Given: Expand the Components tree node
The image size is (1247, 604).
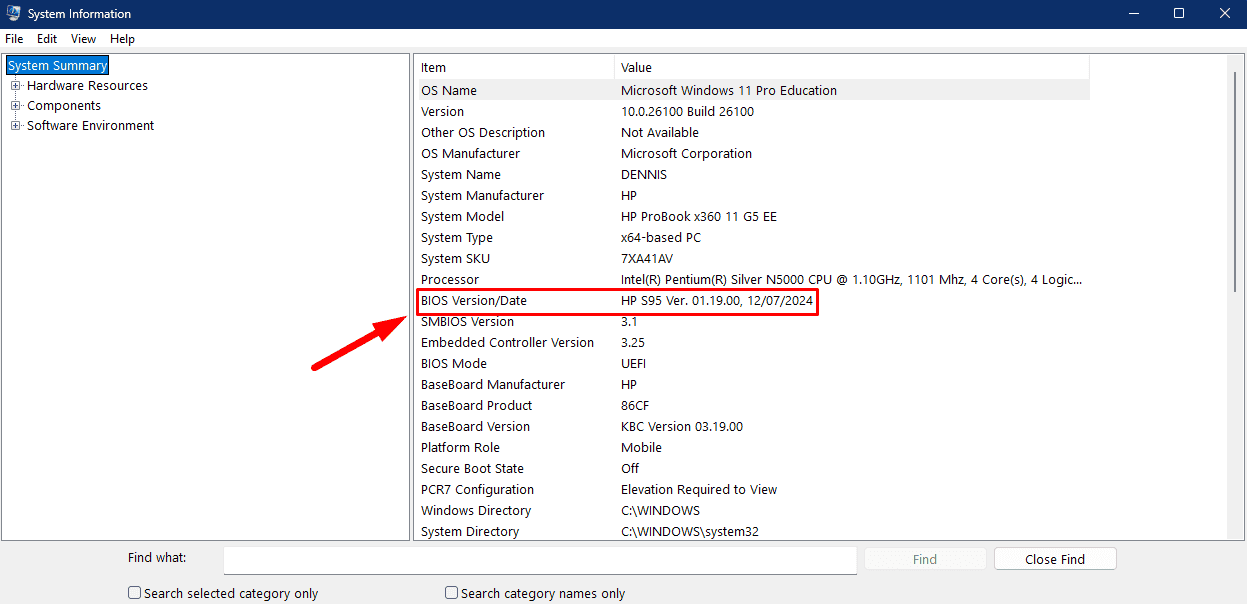Looking at the screenshot, I should point(16,106).
